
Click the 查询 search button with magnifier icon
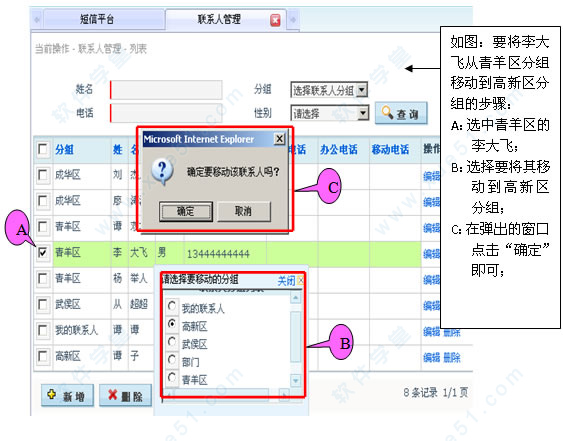tap(401, 113)
